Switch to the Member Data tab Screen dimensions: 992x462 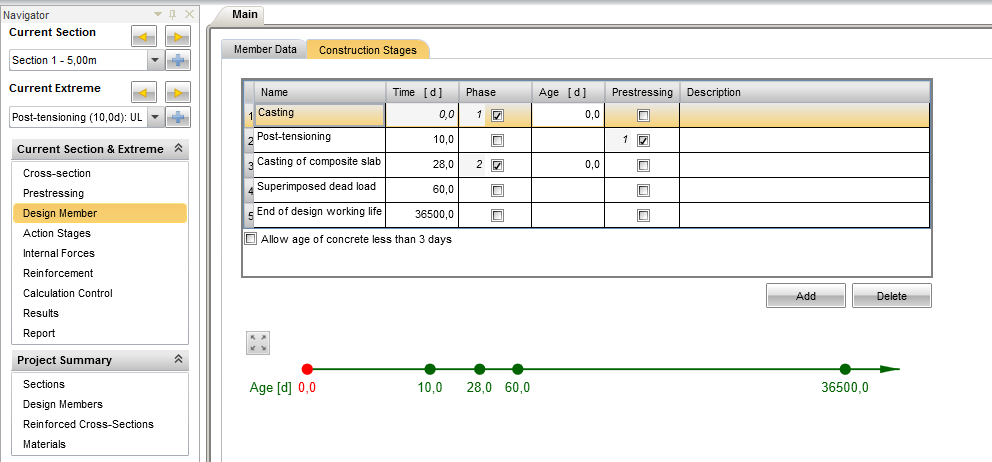pos(264,49)
